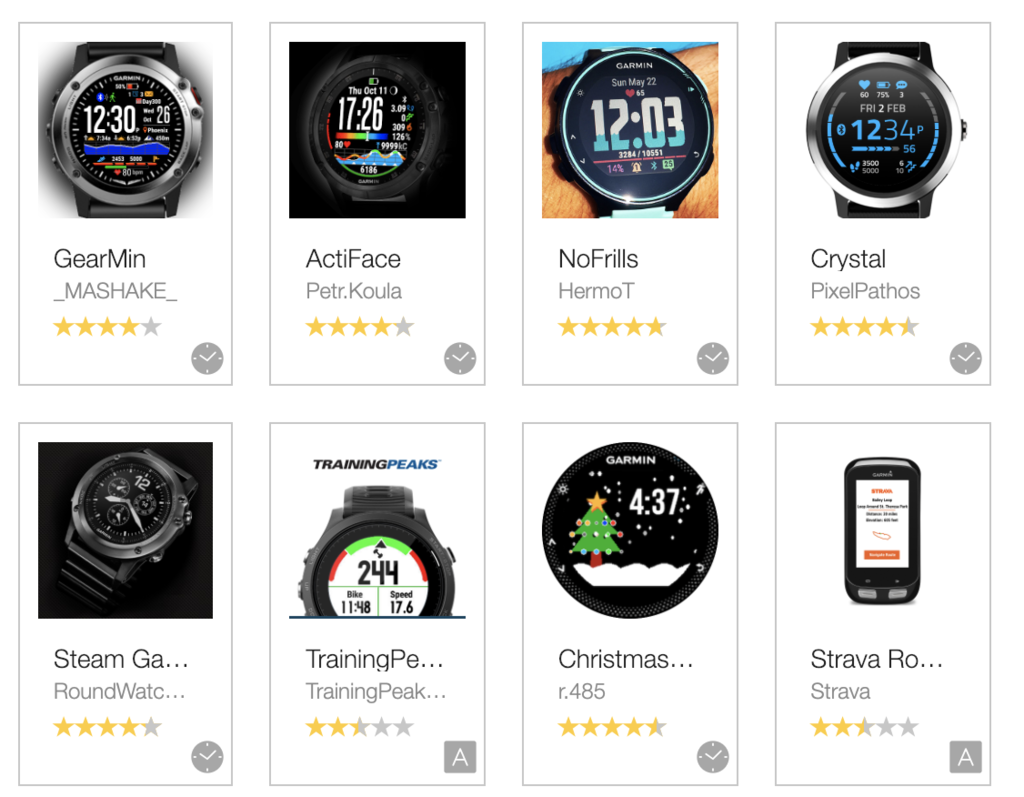Open the Crystal watch face image
1024x797 pixels.
point(883,130)
